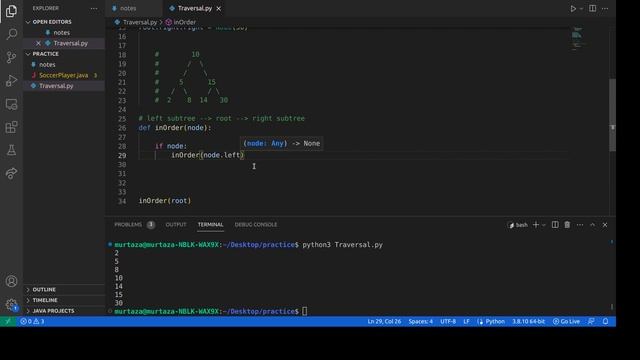Open the Explorer view icon
This screenshot has width=640, height=360.
point(11,11)
